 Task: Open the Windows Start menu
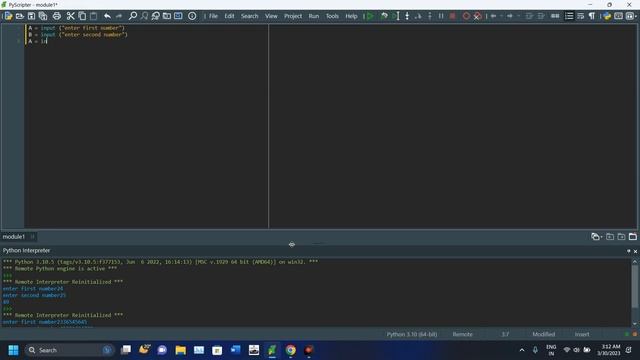[13, 350]
